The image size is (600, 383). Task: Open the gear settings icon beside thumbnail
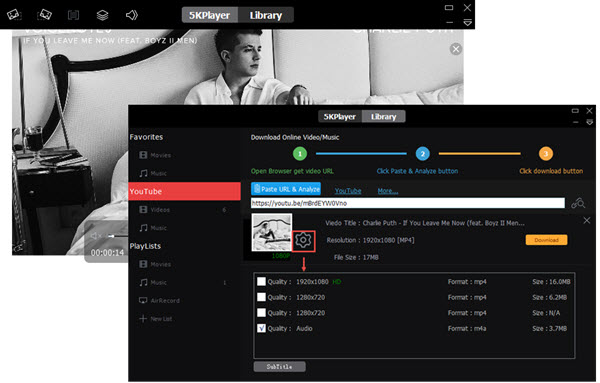(303, 241)
